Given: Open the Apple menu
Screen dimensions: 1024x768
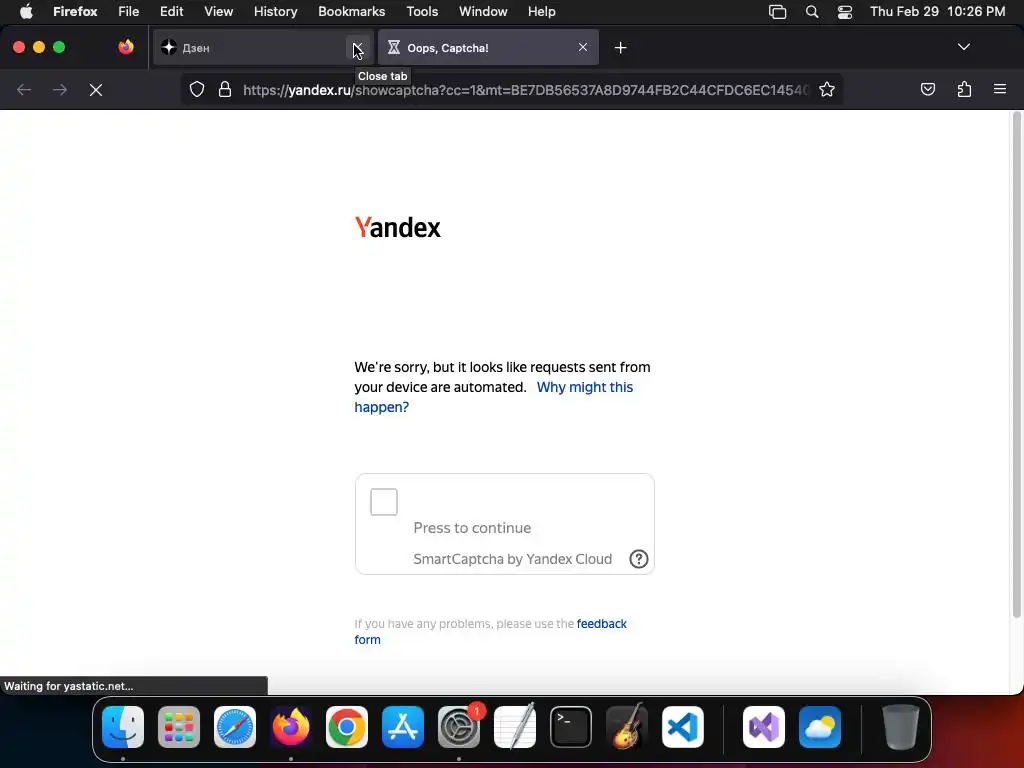Looking at the screenshot, I should click(26, 11).
